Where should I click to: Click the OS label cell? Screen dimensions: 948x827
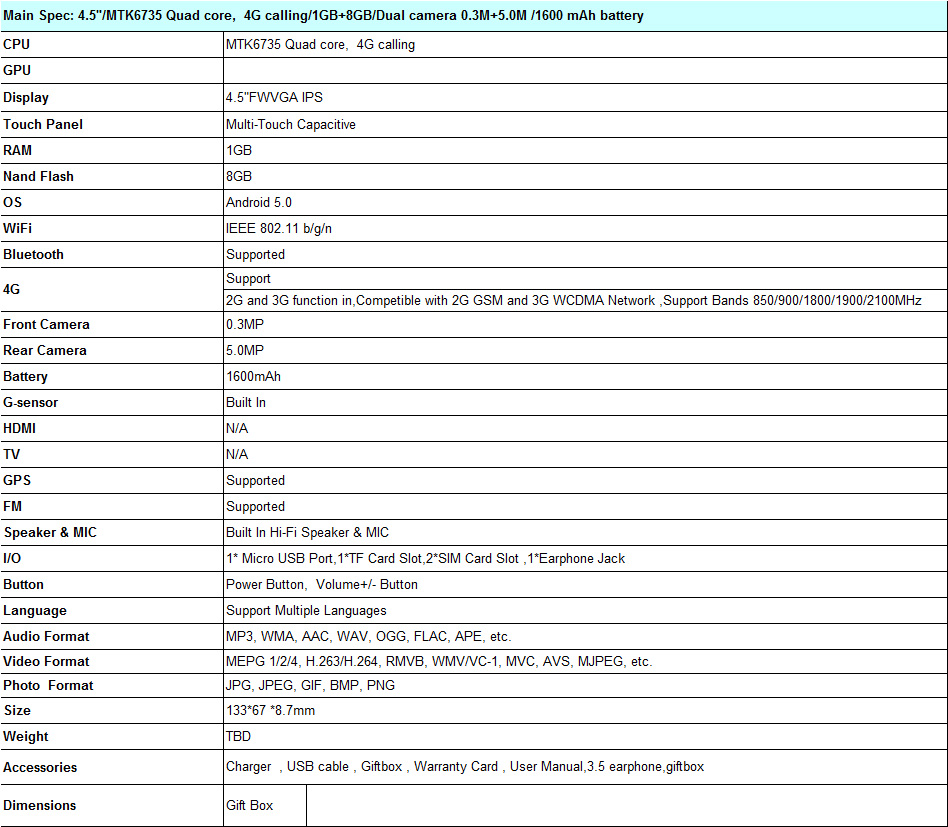(x=112, y=203)
